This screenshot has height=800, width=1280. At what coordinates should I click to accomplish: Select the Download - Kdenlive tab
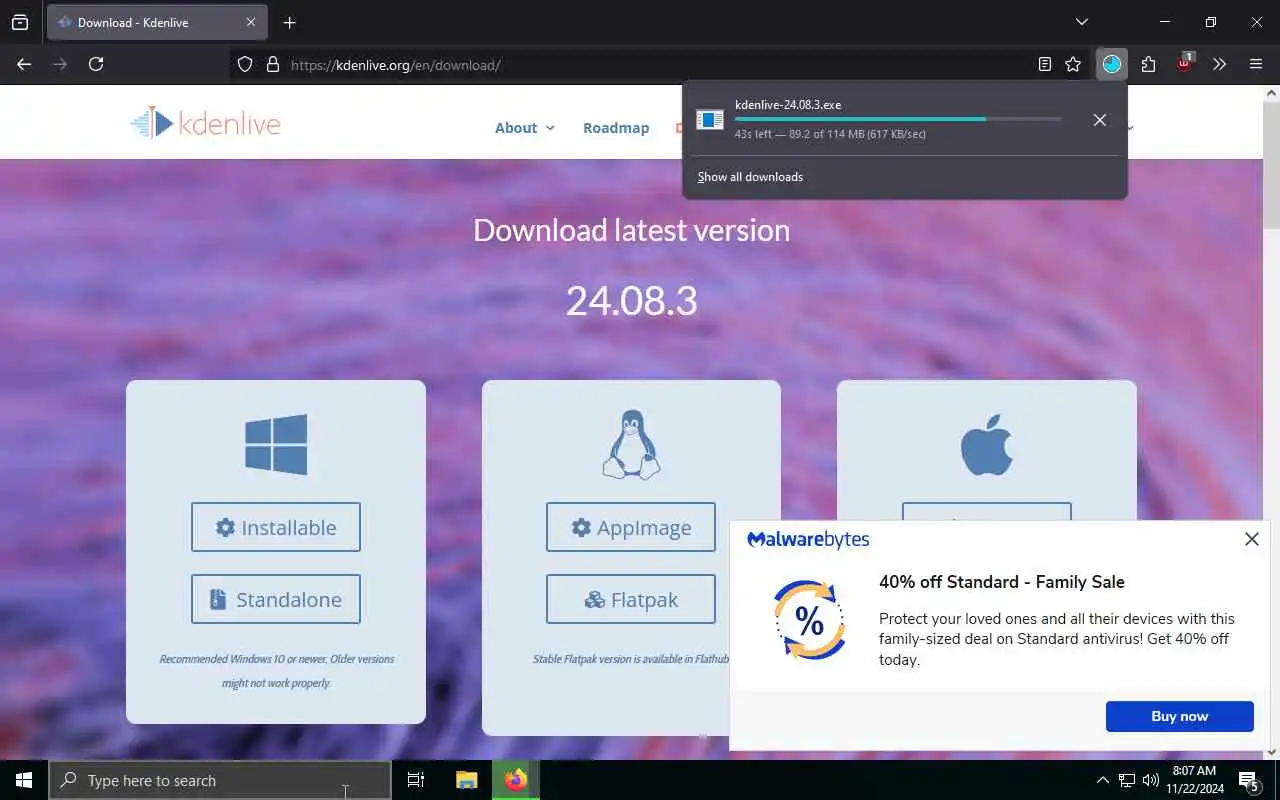point(155,22)
